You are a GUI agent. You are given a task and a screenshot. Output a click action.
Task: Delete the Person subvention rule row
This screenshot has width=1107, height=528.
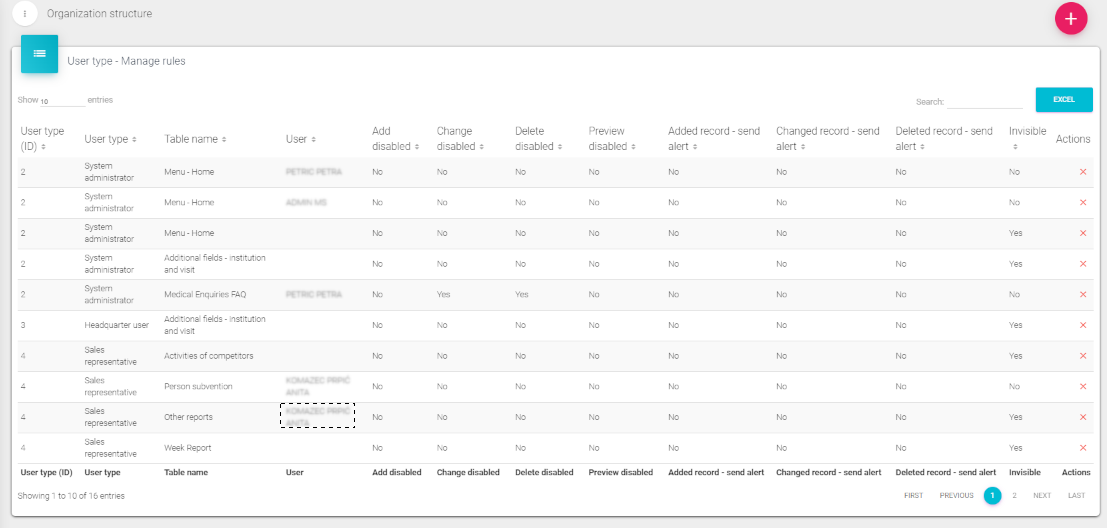1082,386
